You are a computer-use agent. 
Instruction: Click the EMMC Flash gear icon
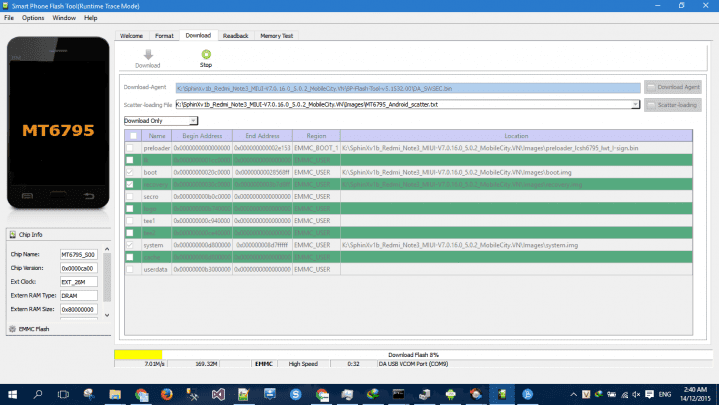click(12, 329)
